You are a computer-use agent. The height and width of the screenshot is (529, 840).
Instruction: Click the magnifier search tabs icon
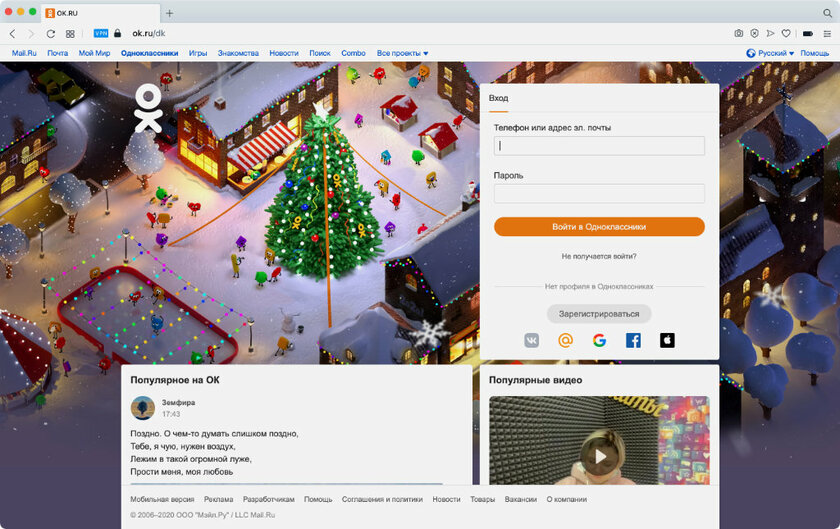click(828, 13)
